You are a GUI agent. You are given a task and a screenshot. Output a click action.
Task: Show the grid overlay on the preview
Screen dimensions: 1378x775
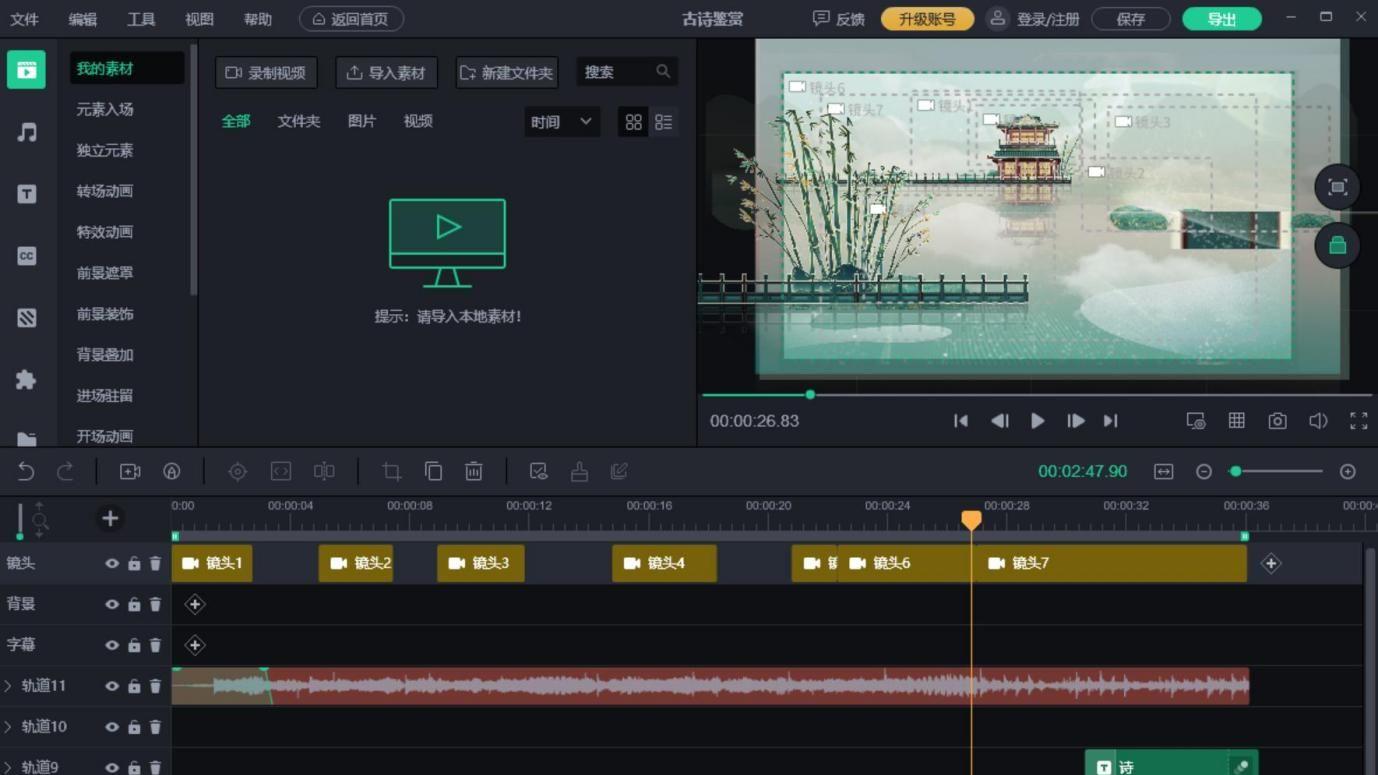(x=1236, y=420)
